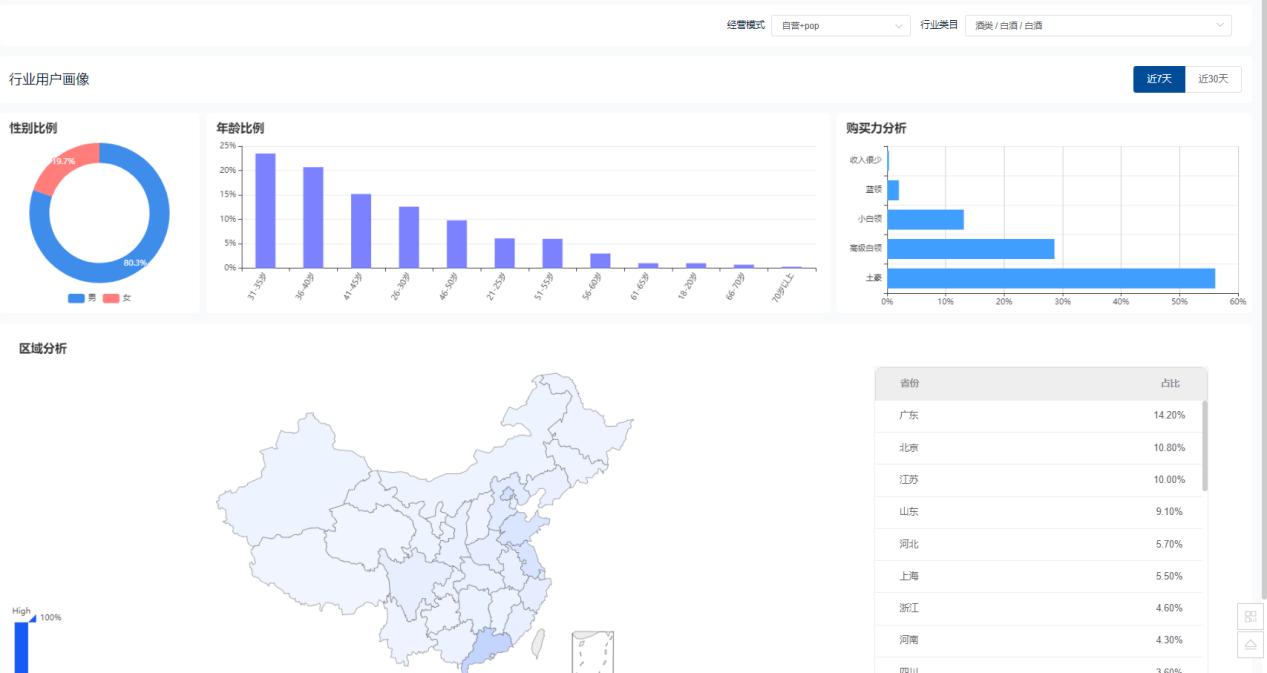Click the 行业类目 dropdown chevron arrow
Image resolution: width=1267 pixels, height=673 pixels.
[x=1221, y=25]
